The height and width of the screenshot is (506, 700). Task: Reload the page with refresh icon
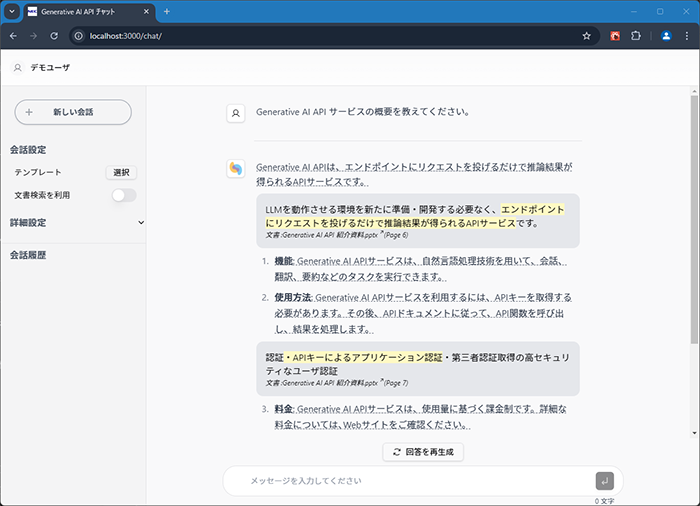[54, 36]
